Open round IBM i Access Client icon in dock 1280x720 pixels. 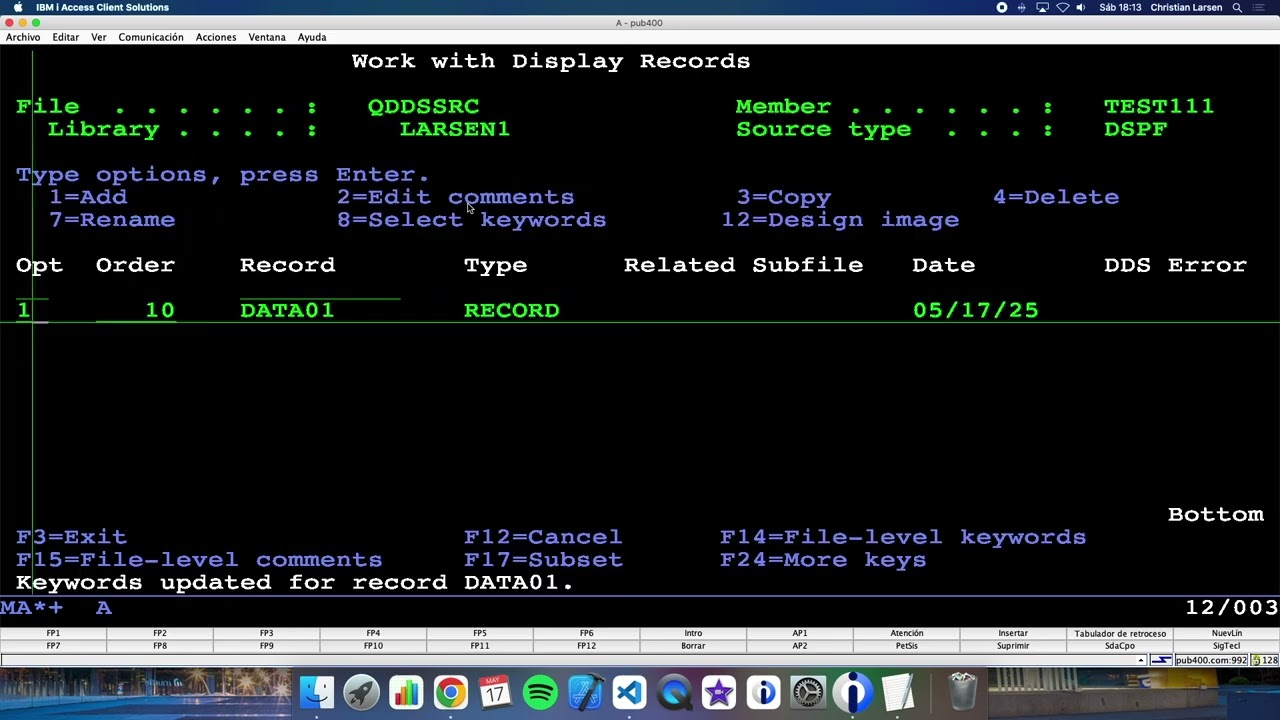coord(853,692)
